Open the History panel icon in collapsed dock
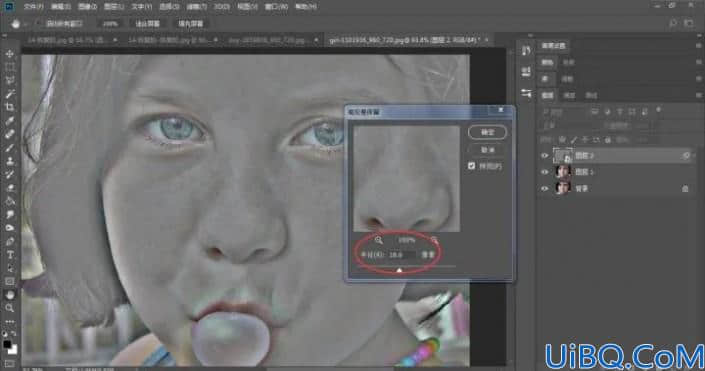The height and width of the screenshot is (371, 705). 526,51
